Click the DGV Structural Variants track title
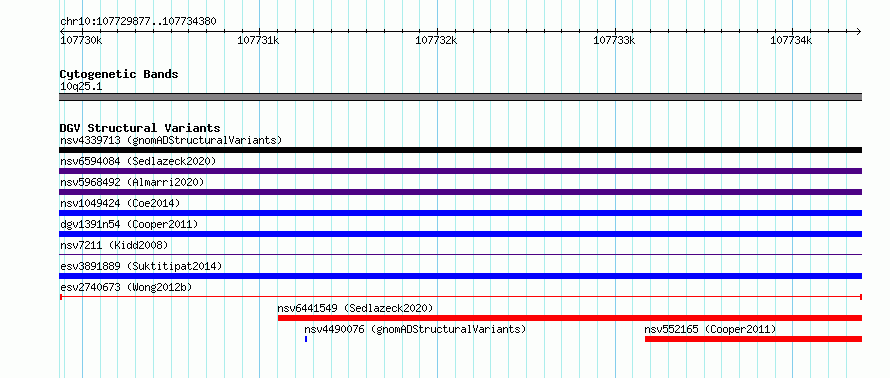The height and width of the screenshot is (378, 890). (x=140, y=128)
